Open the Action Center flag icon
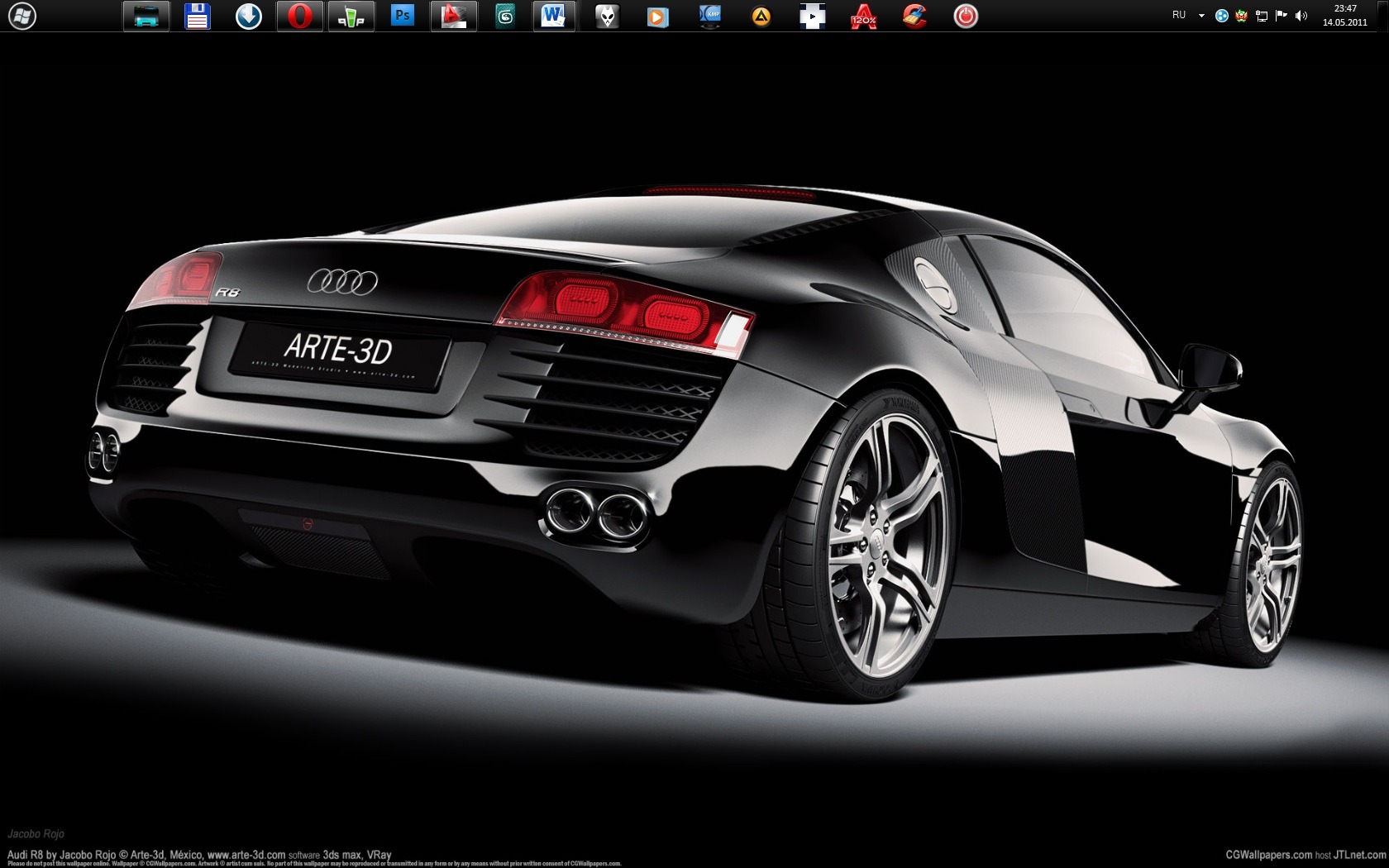Viewport: 1389px width, 868px height. coord(1282,16)
